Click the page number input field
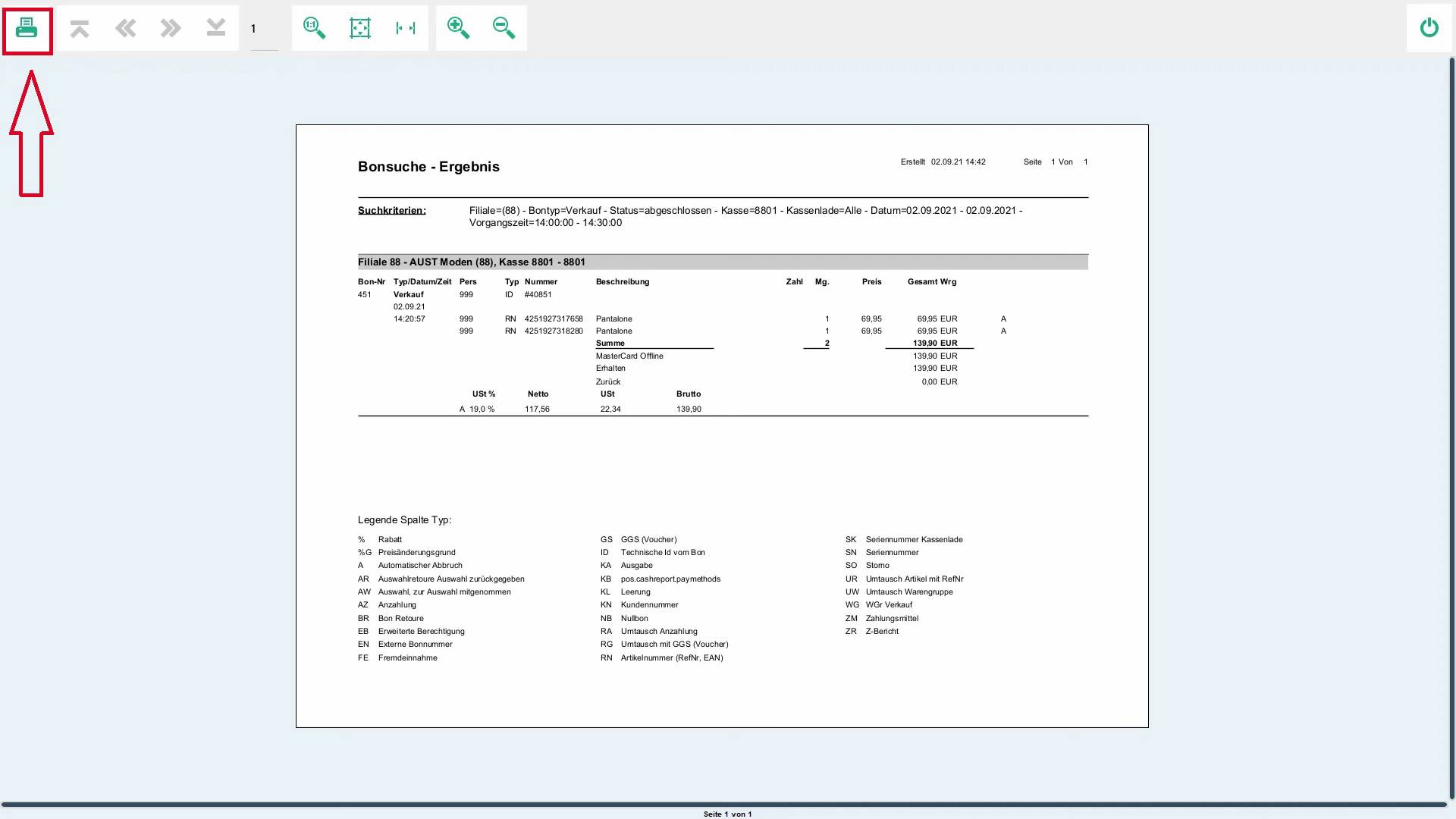The width and height of the screenshot is (1456, 819). click(264, 30)
